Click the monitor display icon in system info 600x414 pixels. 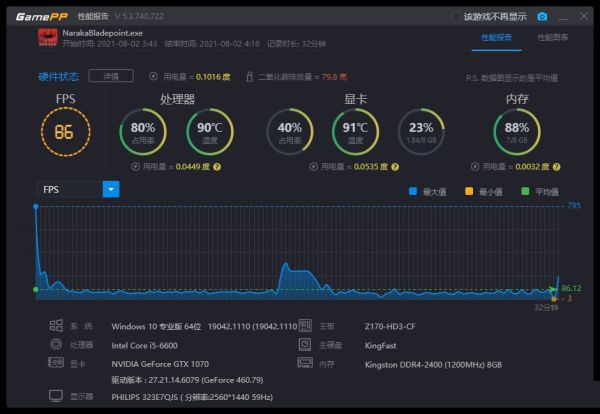click(57, 397)
